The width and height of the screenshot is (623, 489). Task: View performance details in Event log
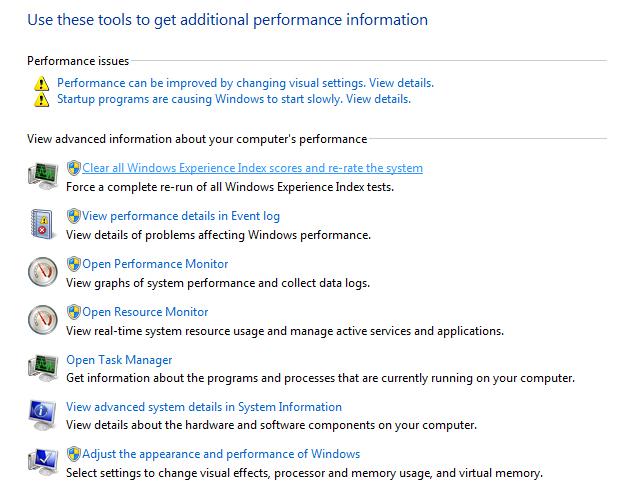[x=180, y=216]
